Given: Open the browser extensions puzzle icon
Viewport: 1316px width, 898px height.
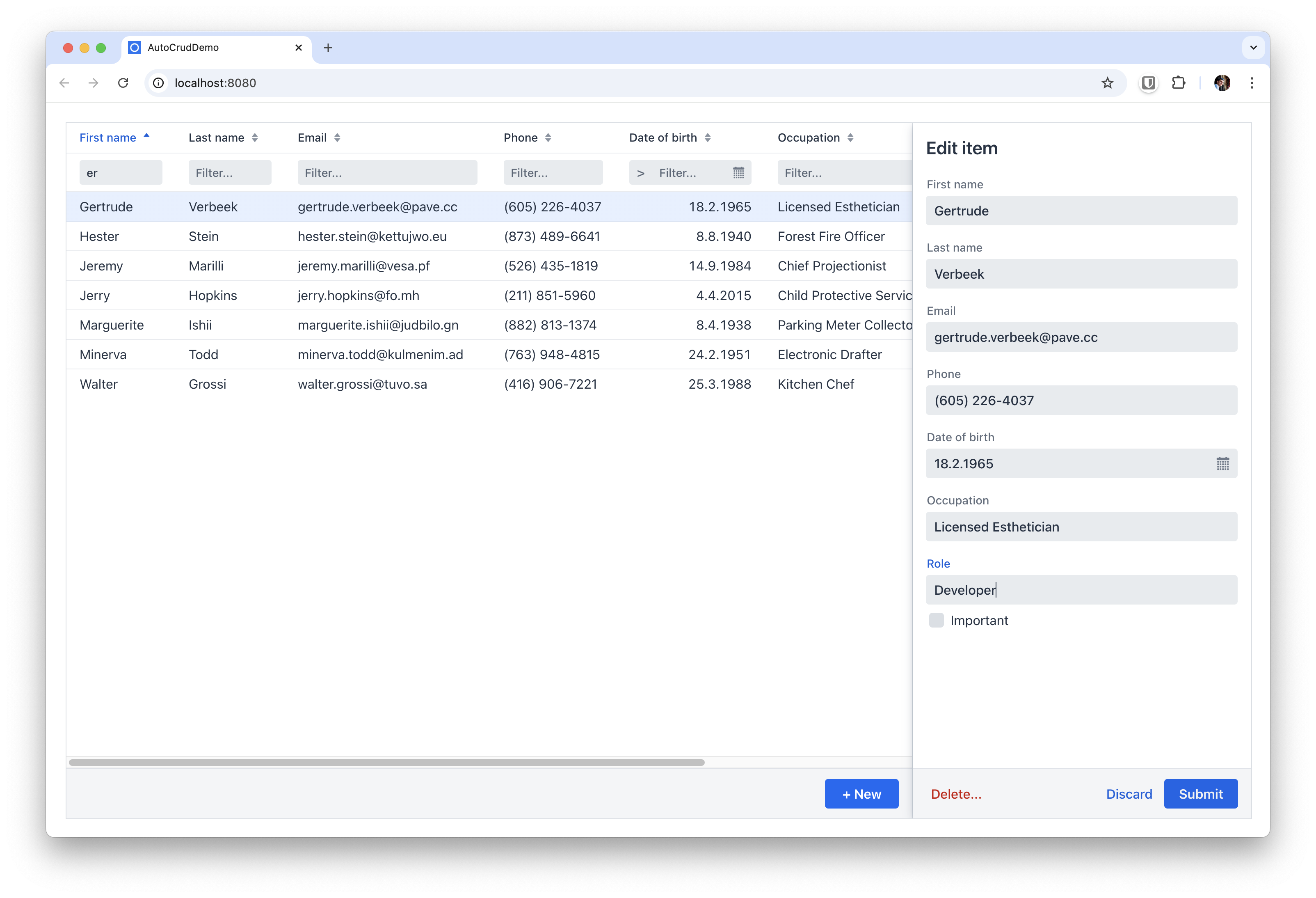Looking at the screenshot, I should (1179, 83).
